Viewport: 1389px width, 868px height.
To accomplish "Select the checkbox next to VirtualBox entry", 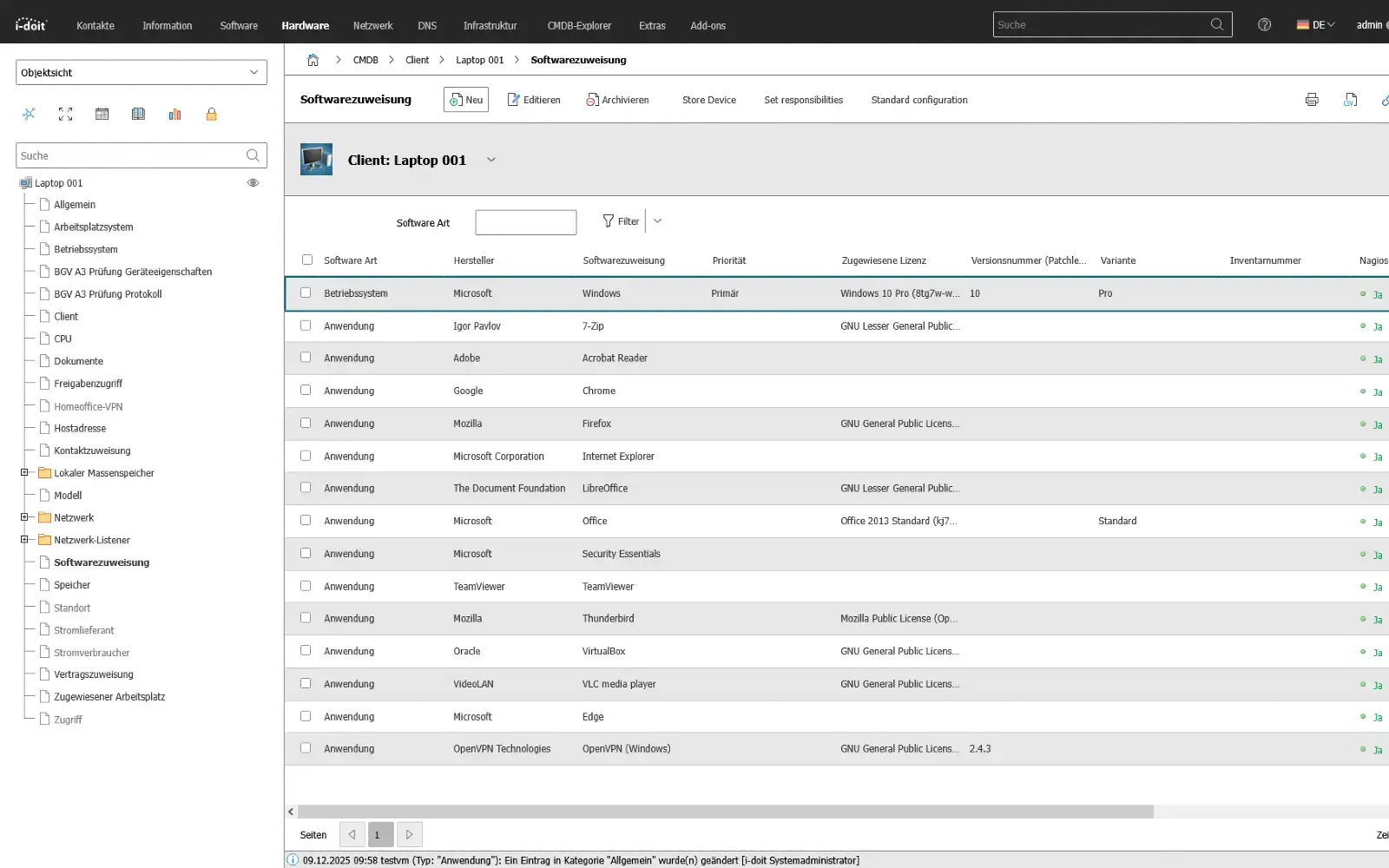I will [x=306, y=650].
